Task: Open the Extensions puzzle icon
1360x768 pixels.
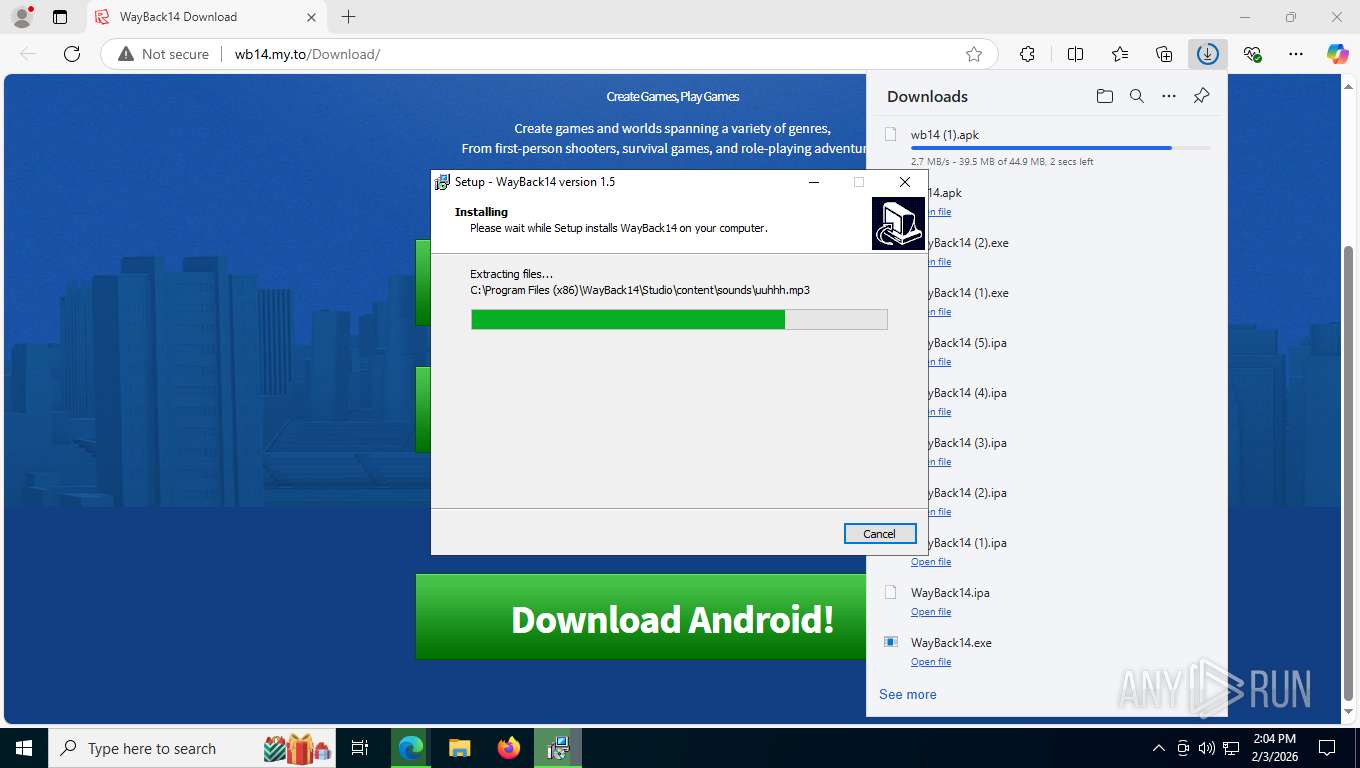Action: [x=1027, y=54]
